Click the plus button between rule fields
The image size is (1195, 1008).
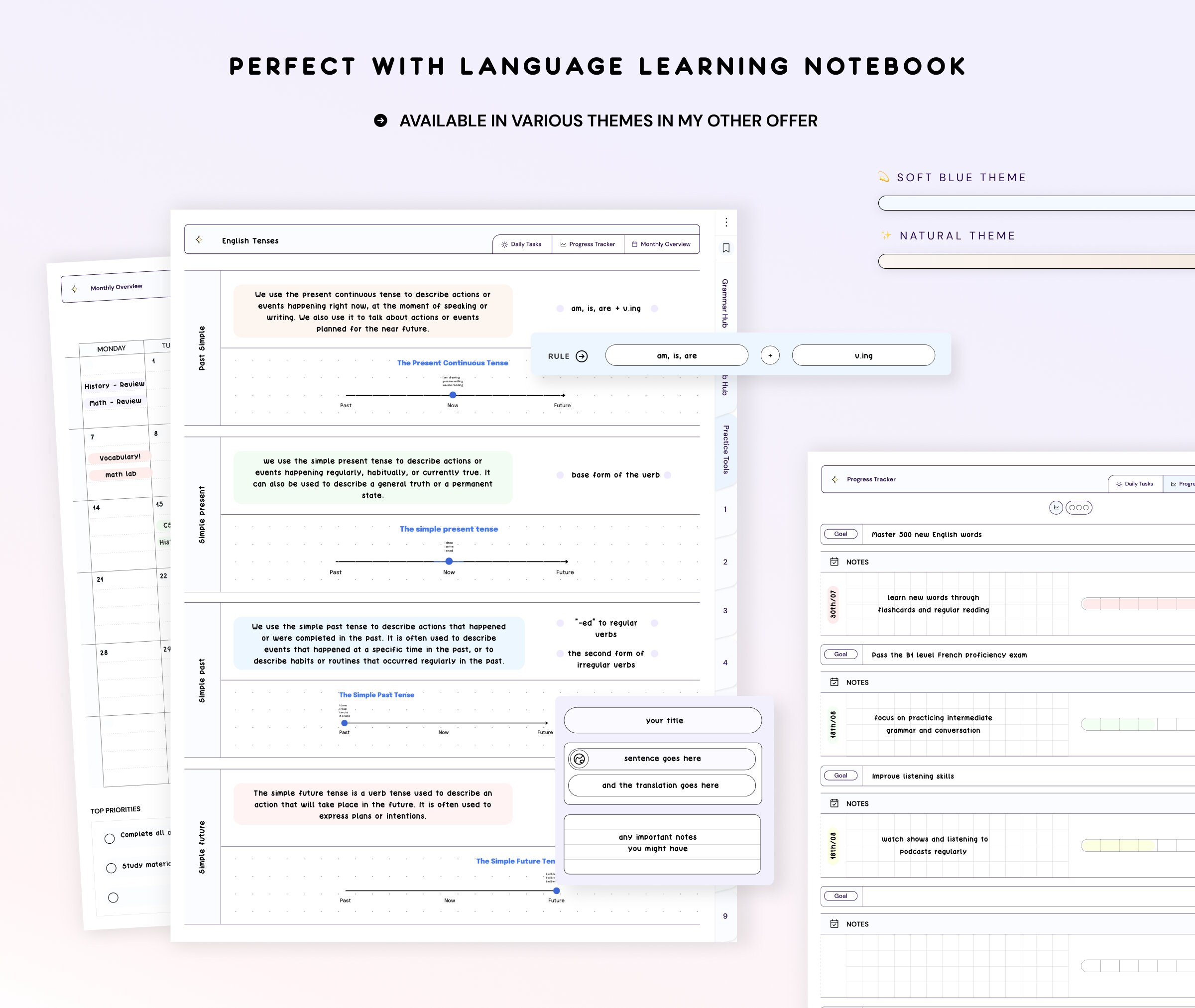(770, 355)
